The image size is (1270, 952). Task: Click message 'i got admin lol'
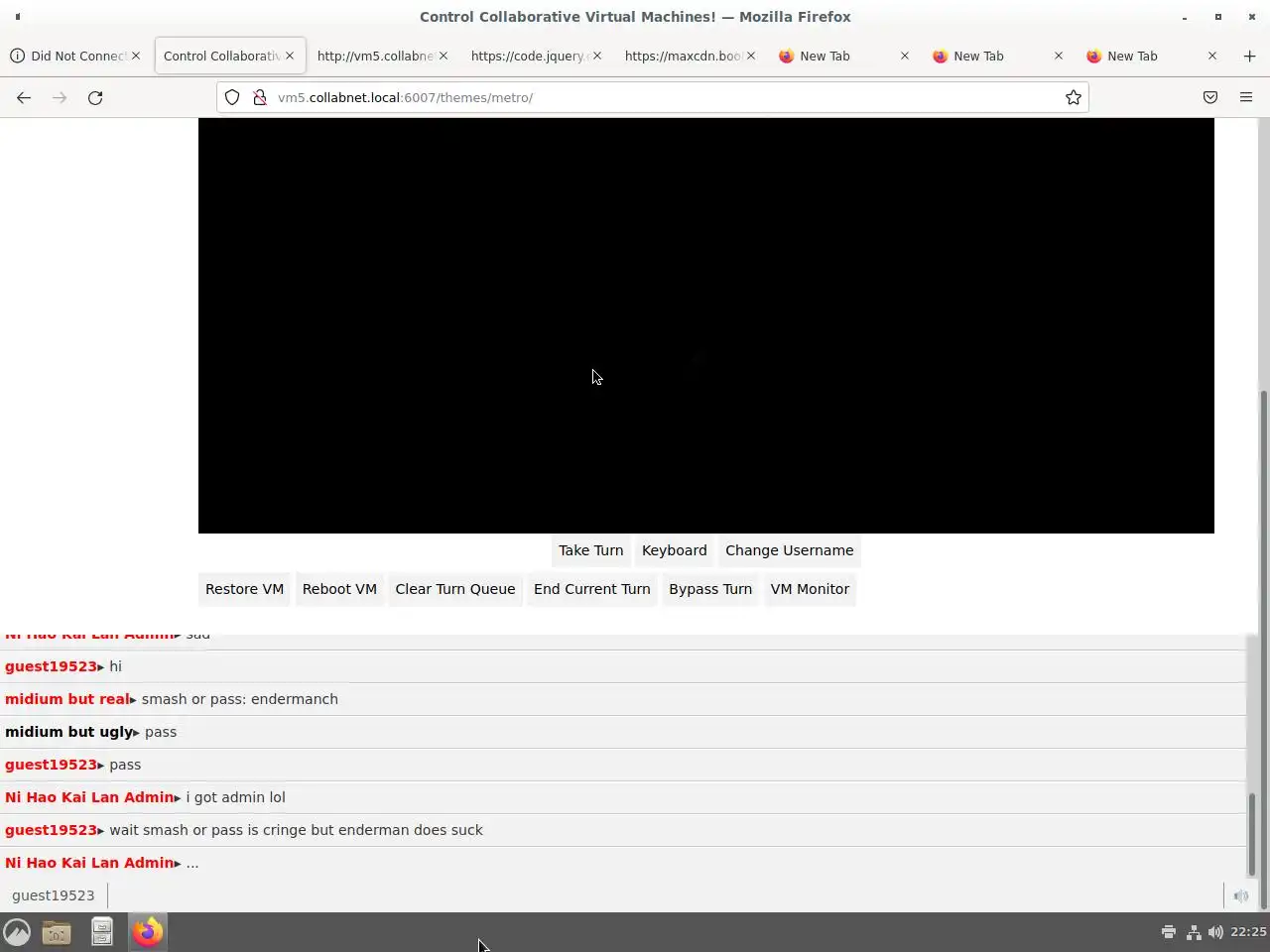point(235,797)
